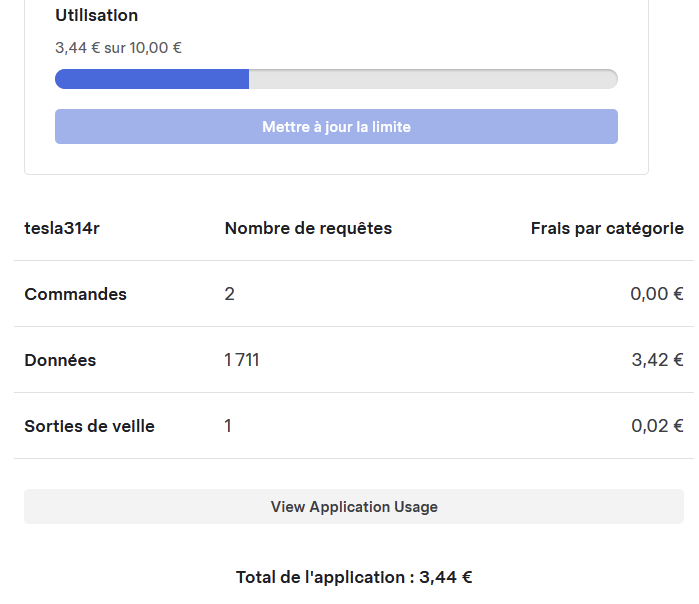Open View Application Usage

click(354, 507)
